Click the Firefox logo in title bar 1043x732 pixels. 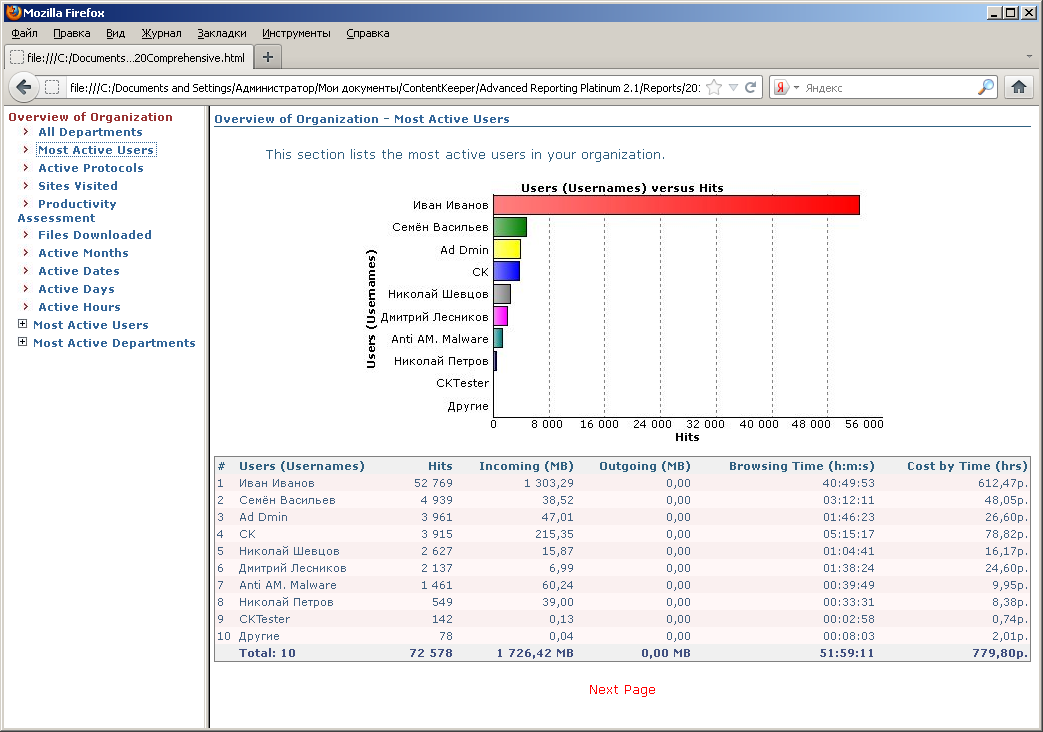click(12, 13)
